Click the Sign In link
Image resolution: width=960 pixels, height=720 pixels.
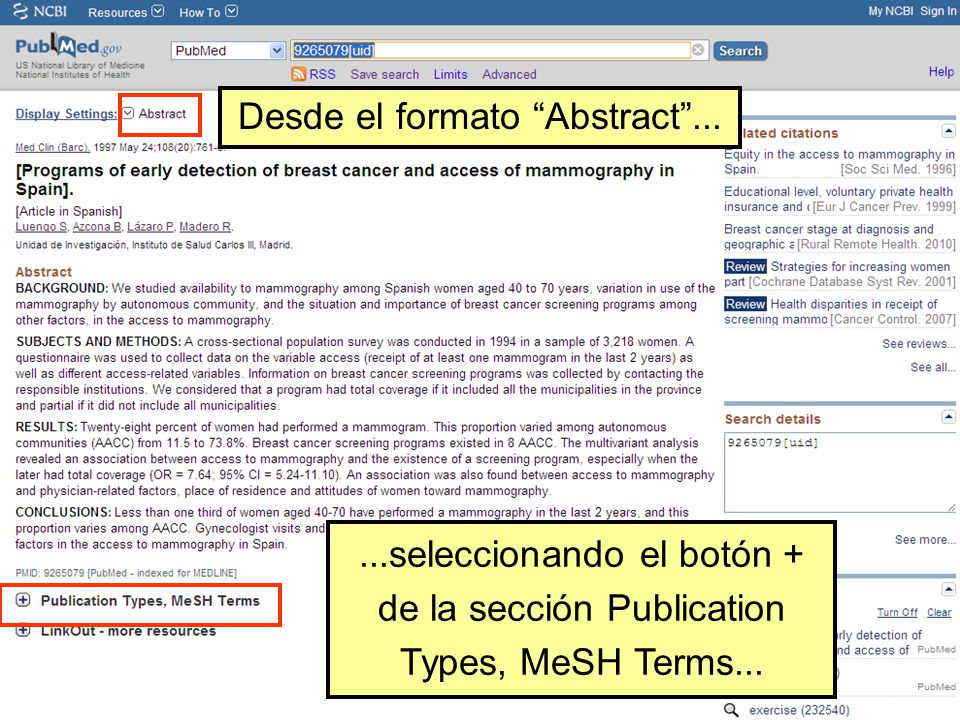click(938, 11)
